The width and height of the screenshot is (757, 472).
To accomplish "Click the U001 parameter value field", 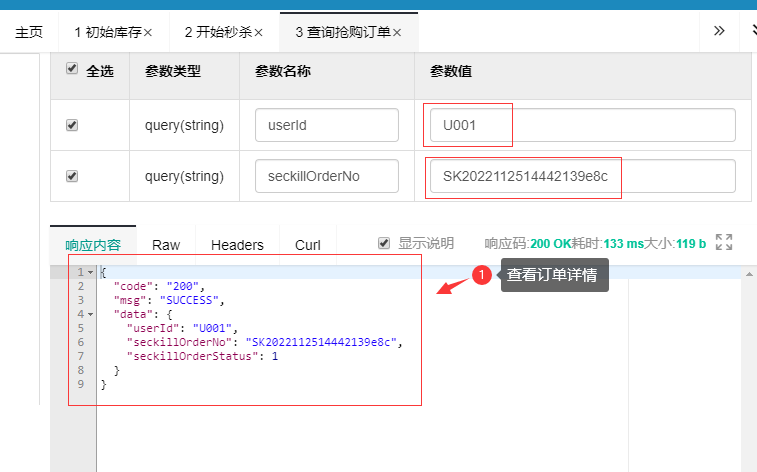I will click(583, 125).
